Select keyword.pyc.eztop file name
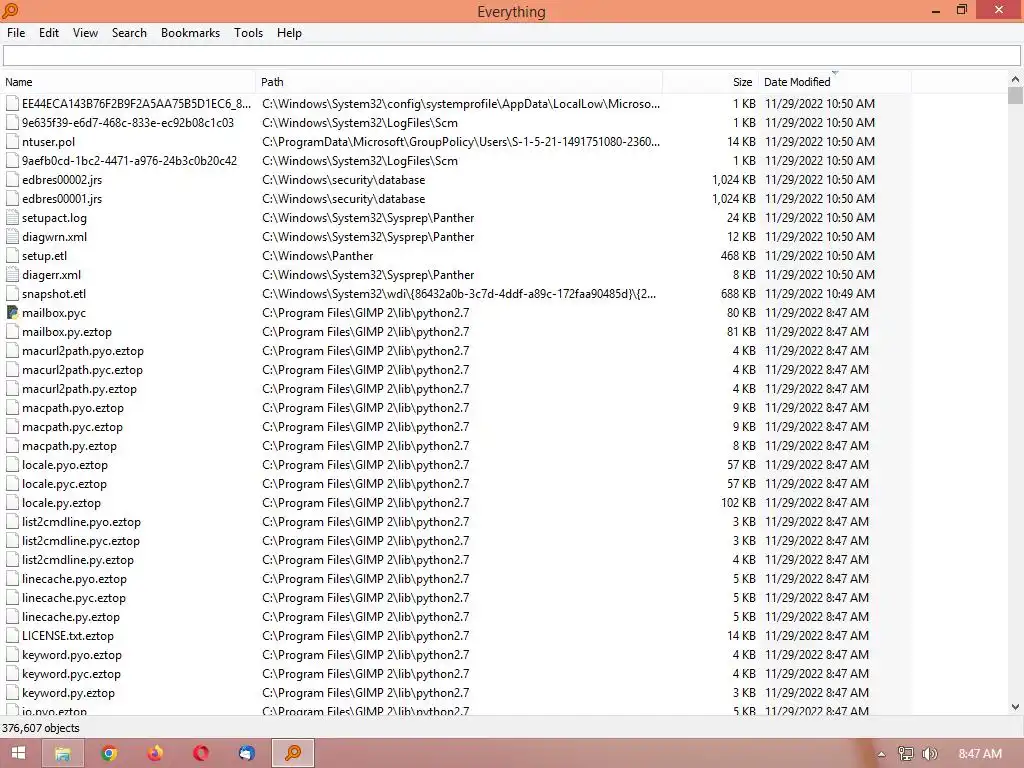Image resolution: width=1024 pixels, height=768 pixels. (x=71, y=673)
